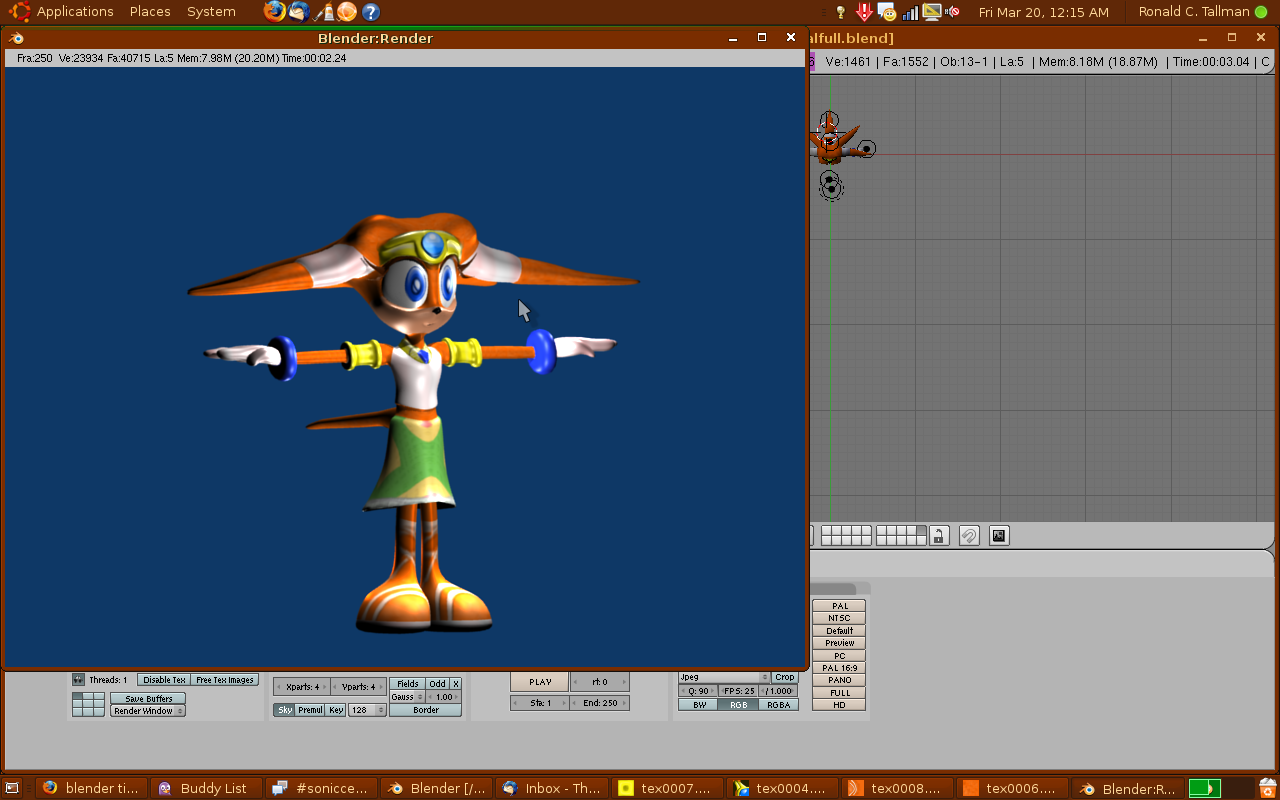
Task: Adjust the Yparts: 4 field
Action: tap(358, 687)
